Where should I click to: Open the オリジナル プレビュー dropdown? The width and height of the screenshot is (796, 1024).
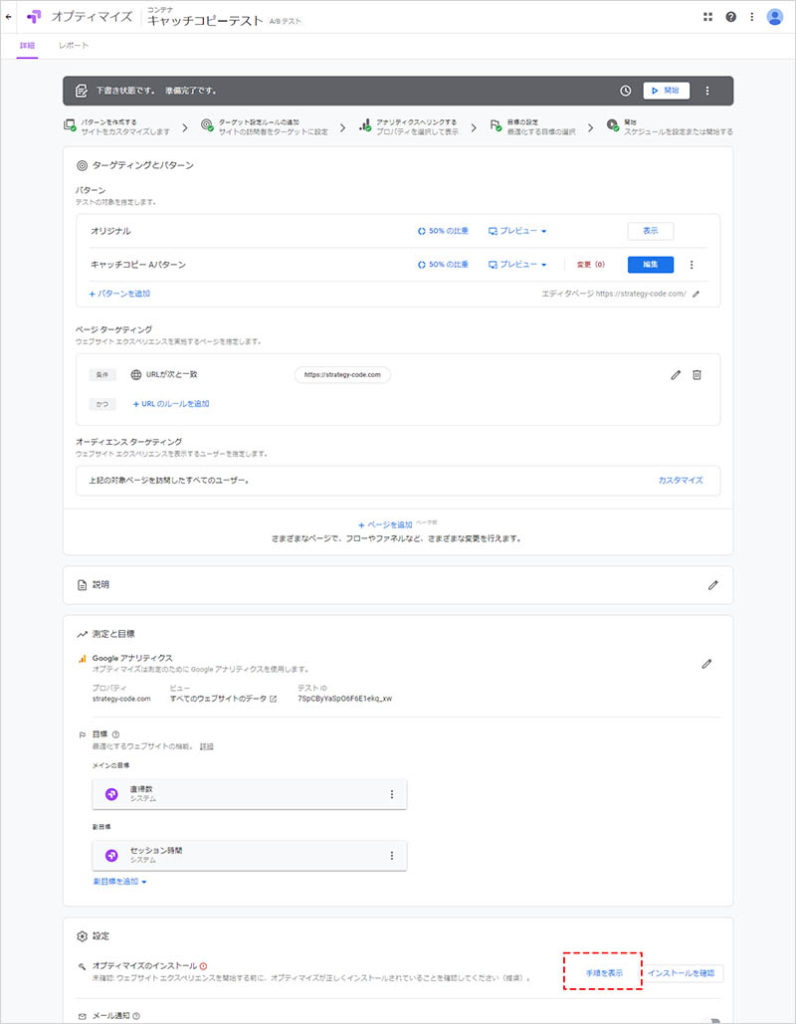(517, 231)
